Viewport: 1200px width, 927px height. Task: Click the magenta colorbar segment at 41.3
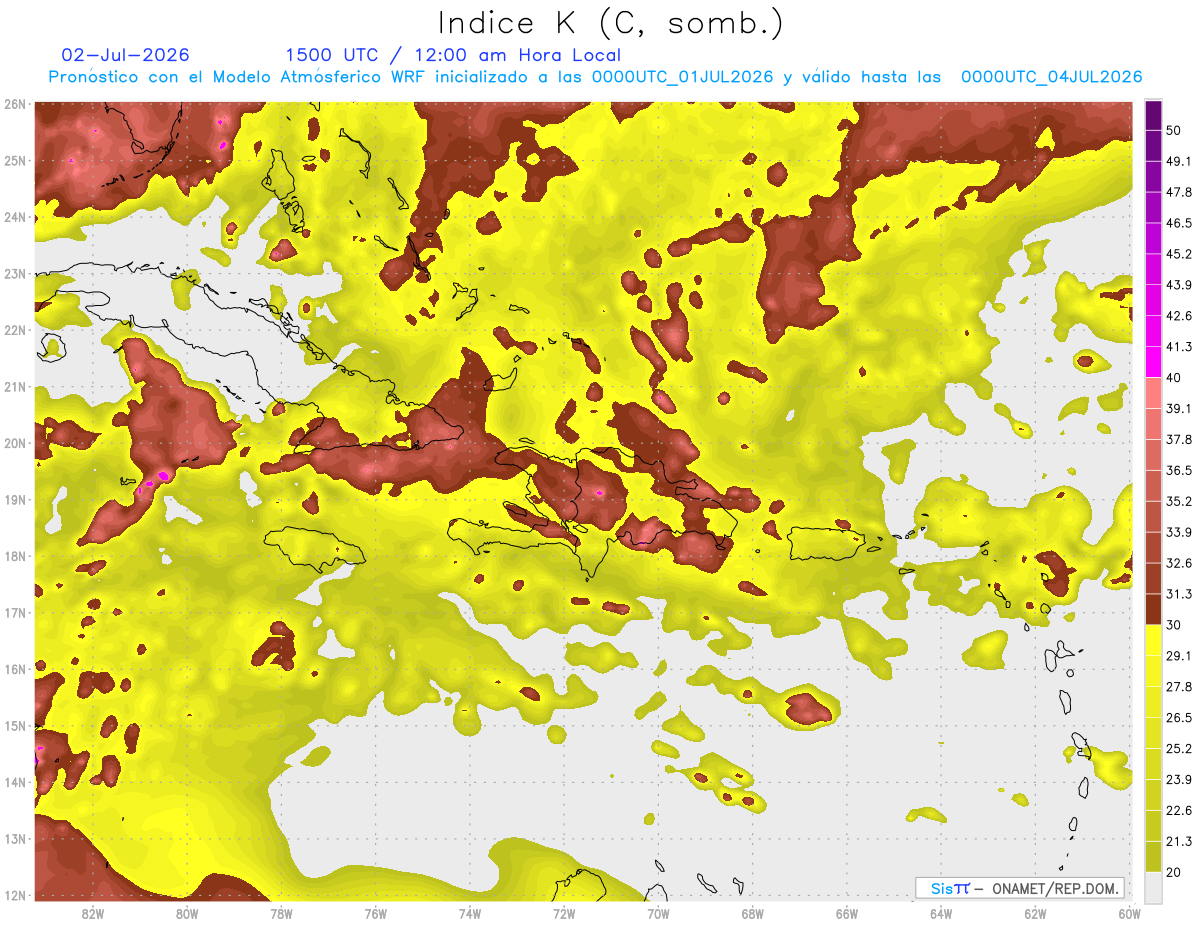pos(1153,360)
